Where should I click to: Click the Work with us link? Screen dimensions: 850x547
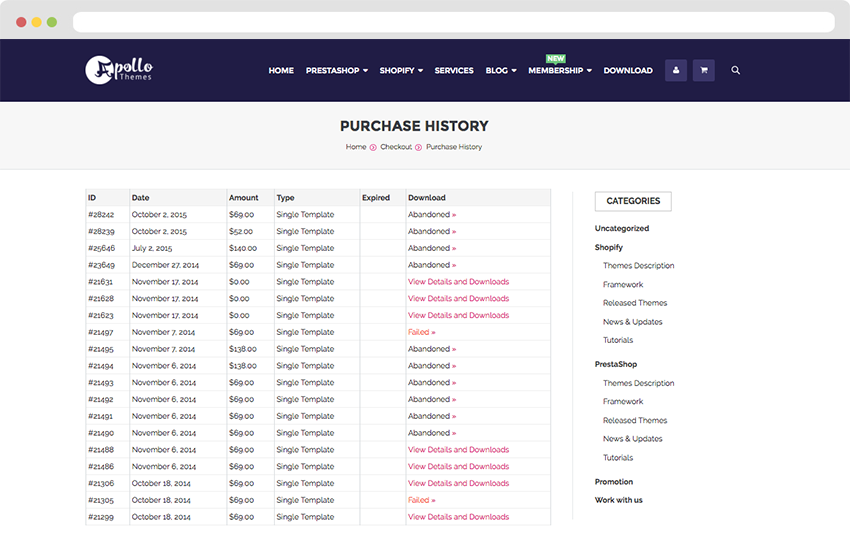[x=619, y=500]
